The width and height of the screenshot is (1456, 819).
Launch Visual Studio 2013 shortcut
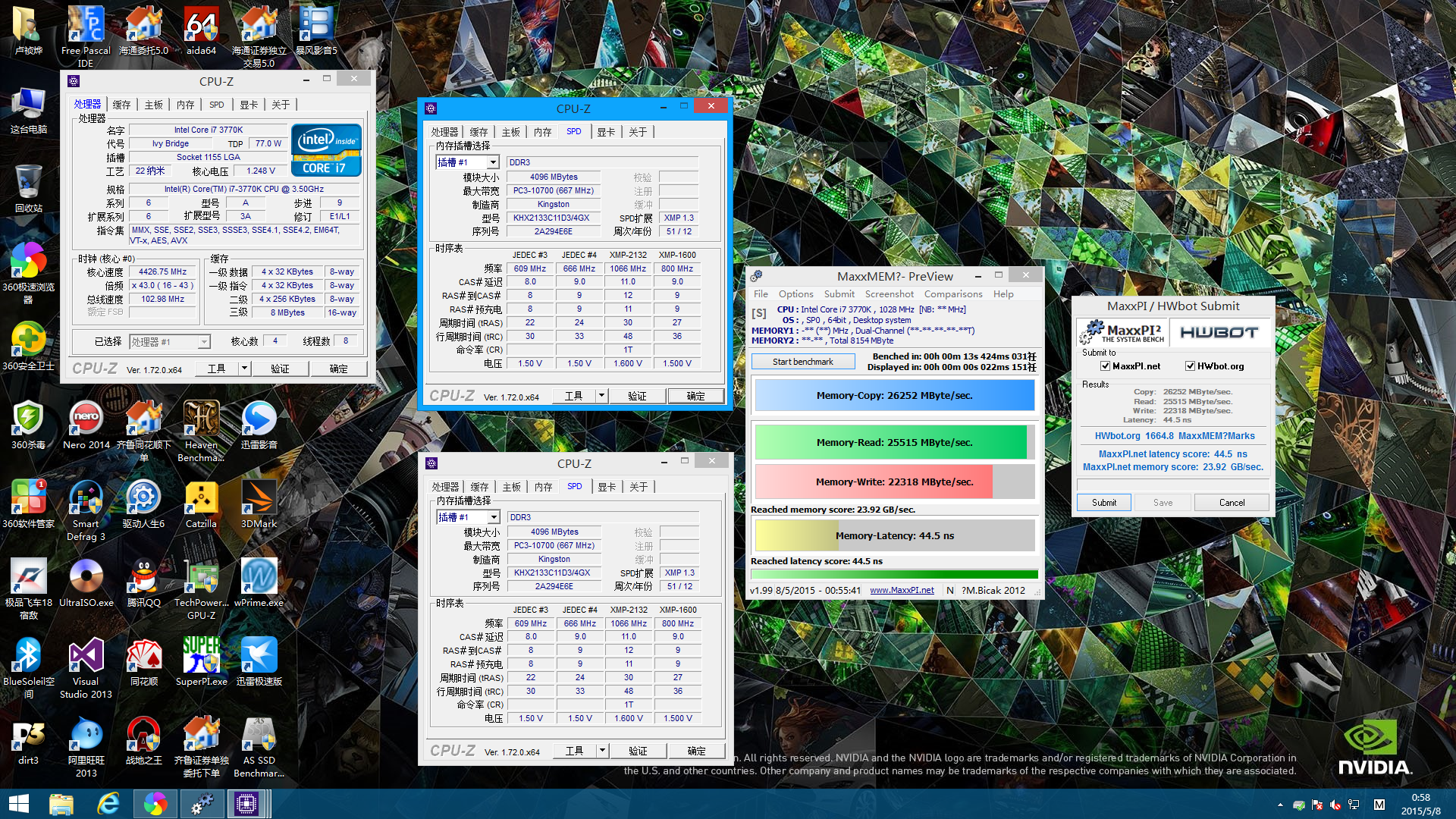pos(86,667)
